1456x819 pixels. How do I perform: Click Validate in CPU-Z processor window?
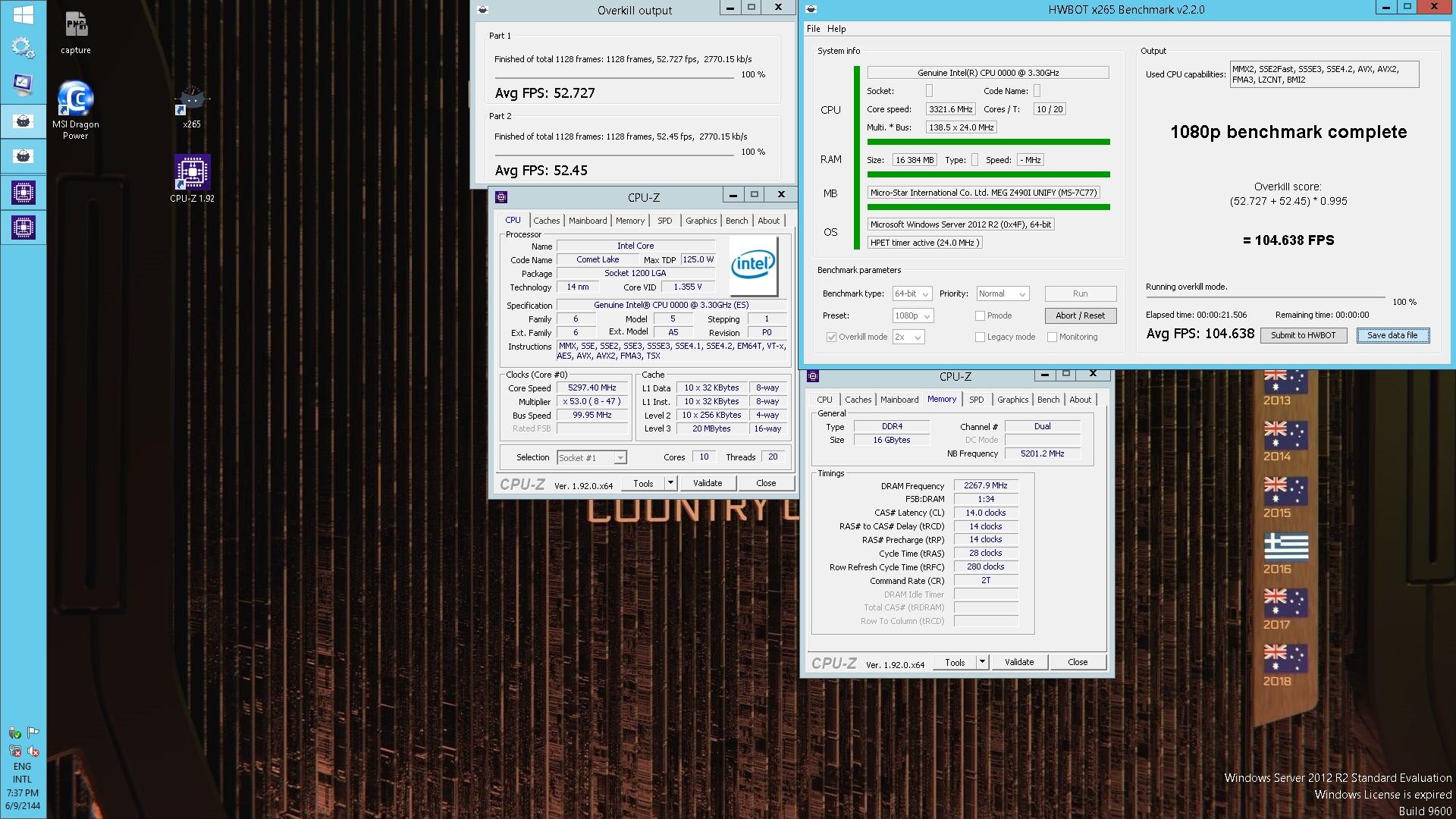[708, 483]
